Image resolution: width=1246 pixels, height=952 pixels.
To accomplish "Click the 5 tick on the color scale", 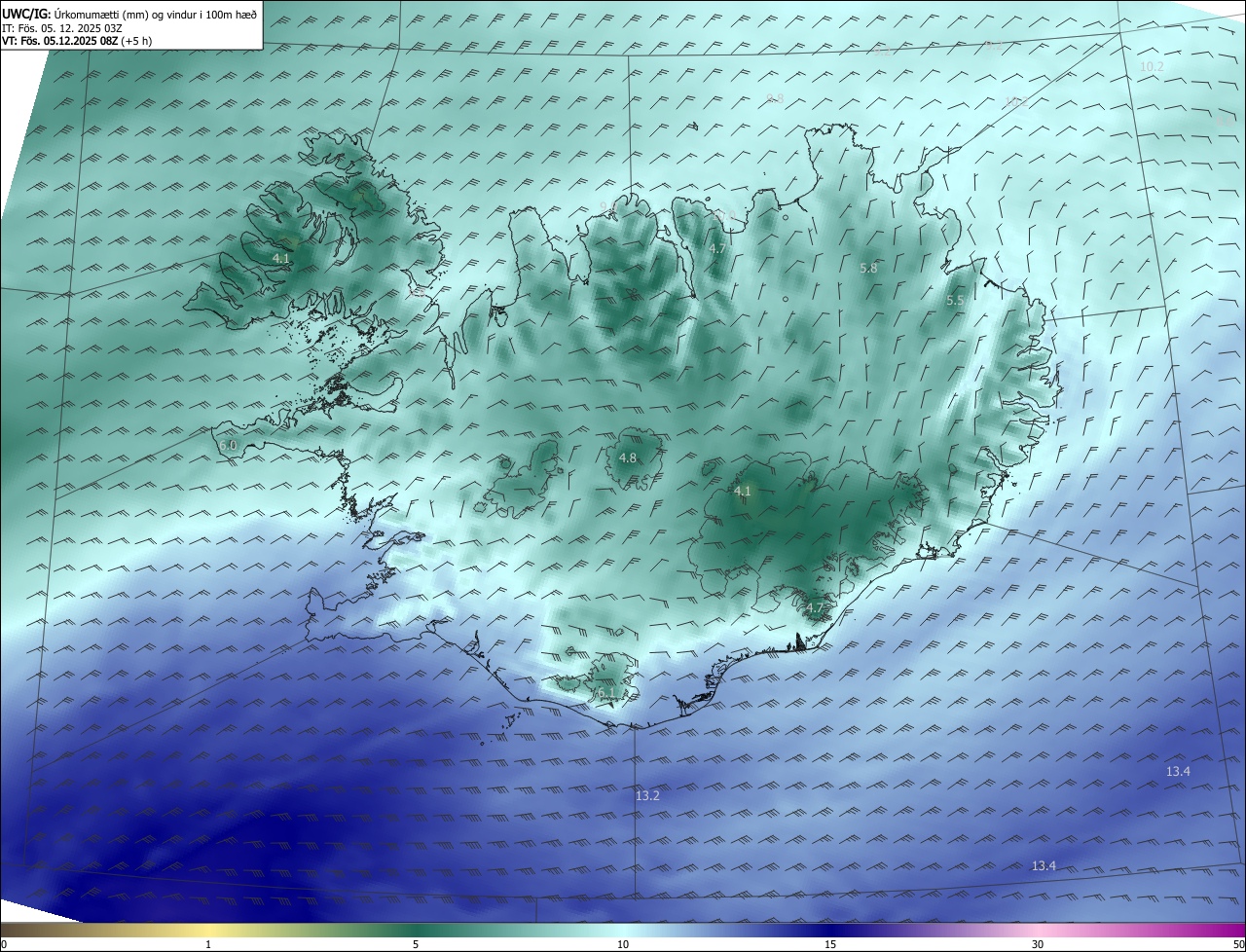I will point(416,944).
